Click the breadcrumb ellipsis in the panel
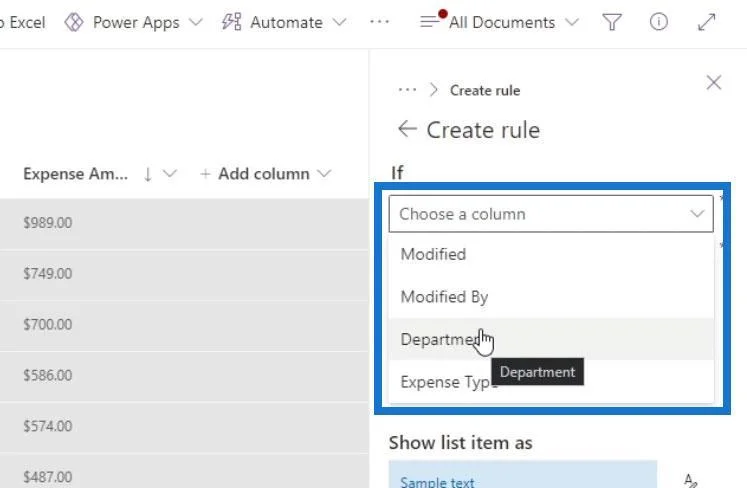The image size is (747, 488). pyautogui.click(x=407, y=90)
